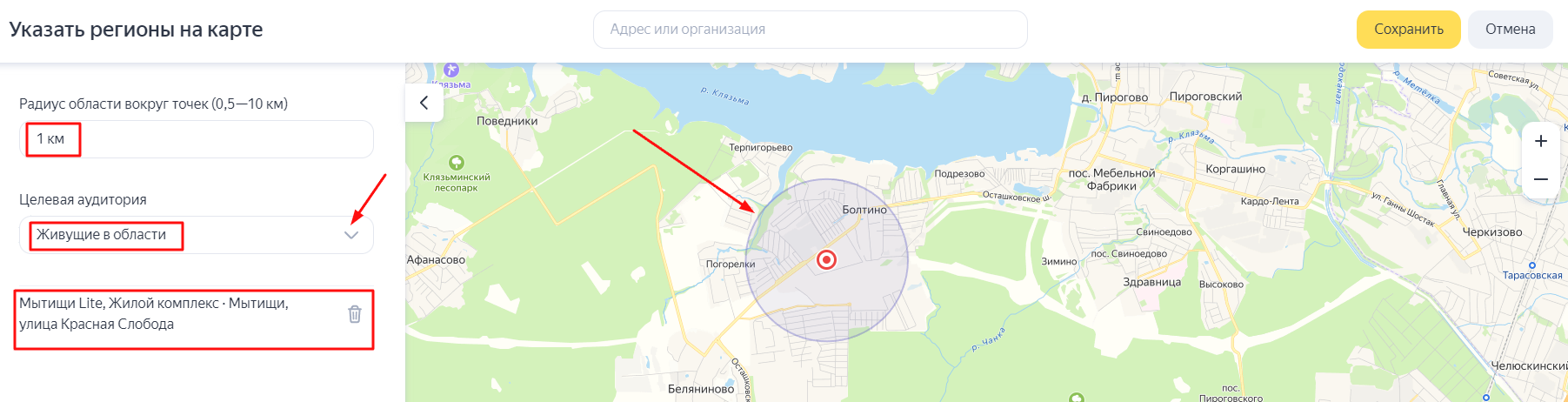Cancel map region selection with Отмена
The image size is (1568, 402).
(1511, 30)
